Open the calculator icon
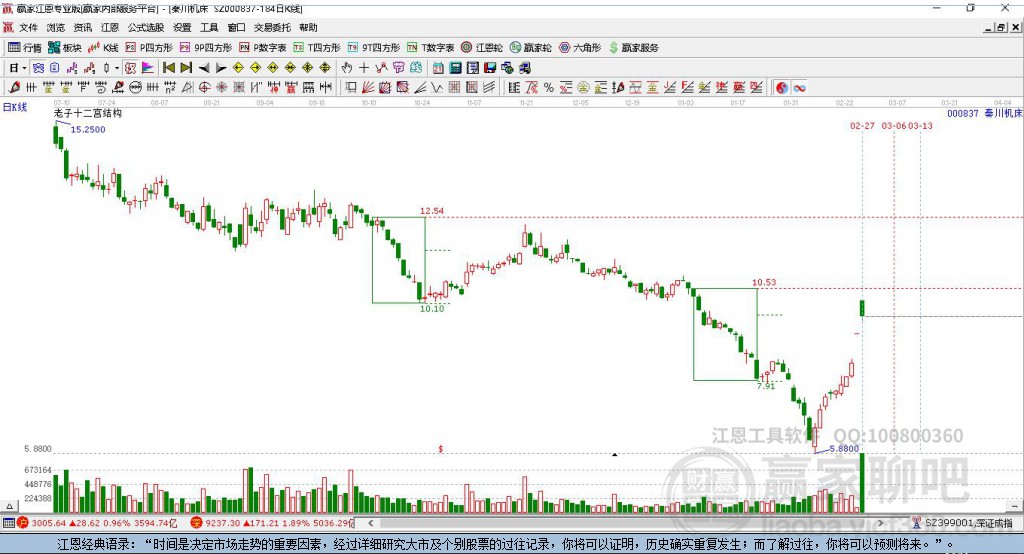Screen dimensions: 1024x554 click(455, 68)
